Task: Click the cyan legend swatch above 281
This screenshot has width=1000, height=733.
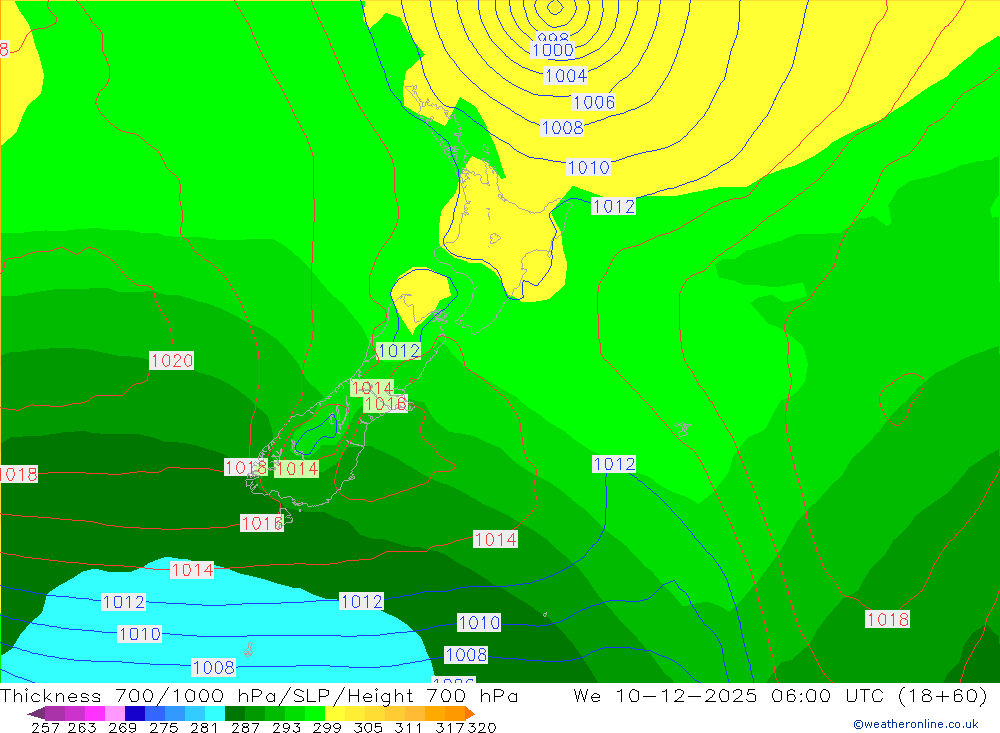Action: pos(215,713)
